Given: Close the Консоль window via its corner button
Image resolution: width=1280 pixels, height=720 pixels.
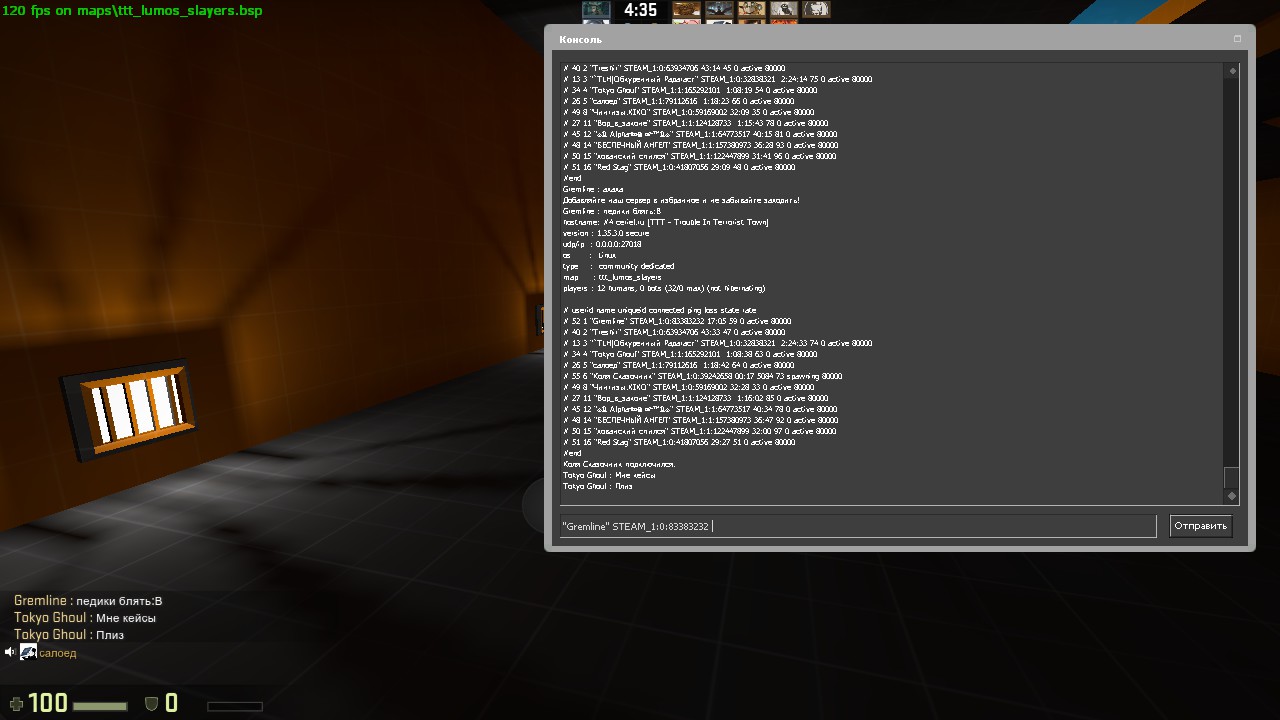Looking at the screenshot, I should [1237, 39].
